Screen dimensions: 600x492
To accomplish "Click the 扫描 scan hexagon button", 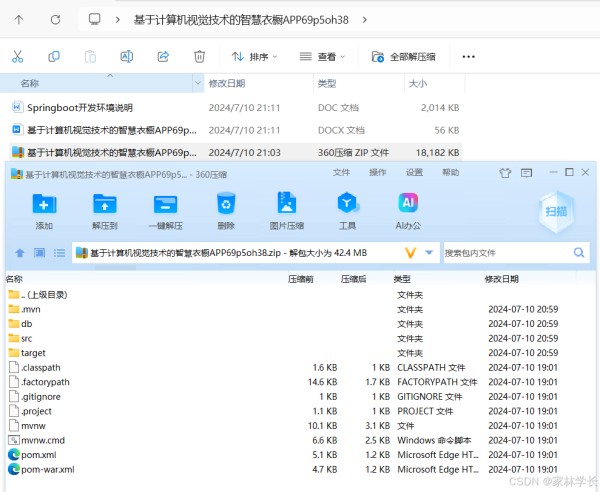I will click(556, 211).
